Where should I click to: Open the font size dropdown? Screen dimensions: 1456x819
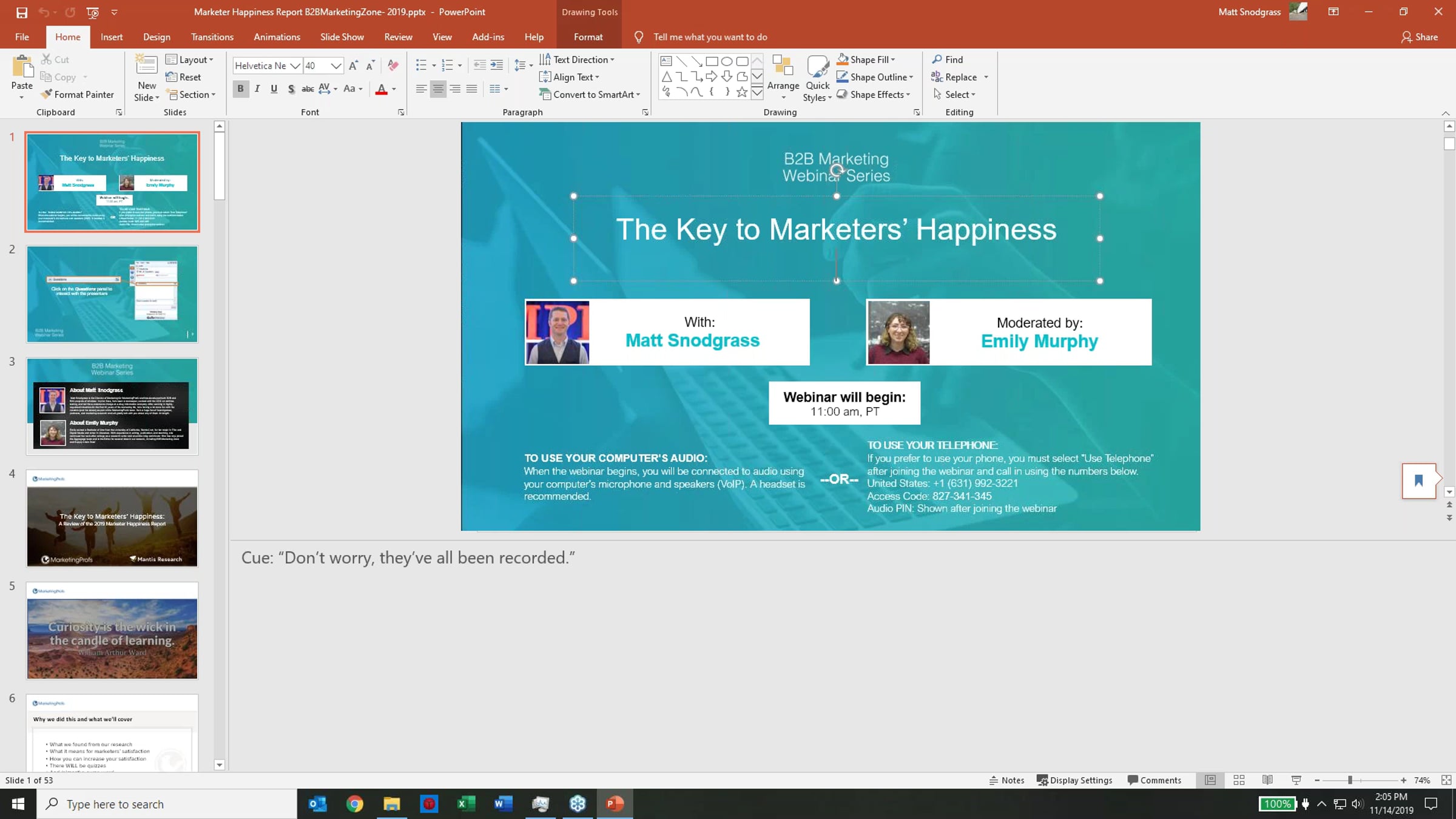pos(335,66)
